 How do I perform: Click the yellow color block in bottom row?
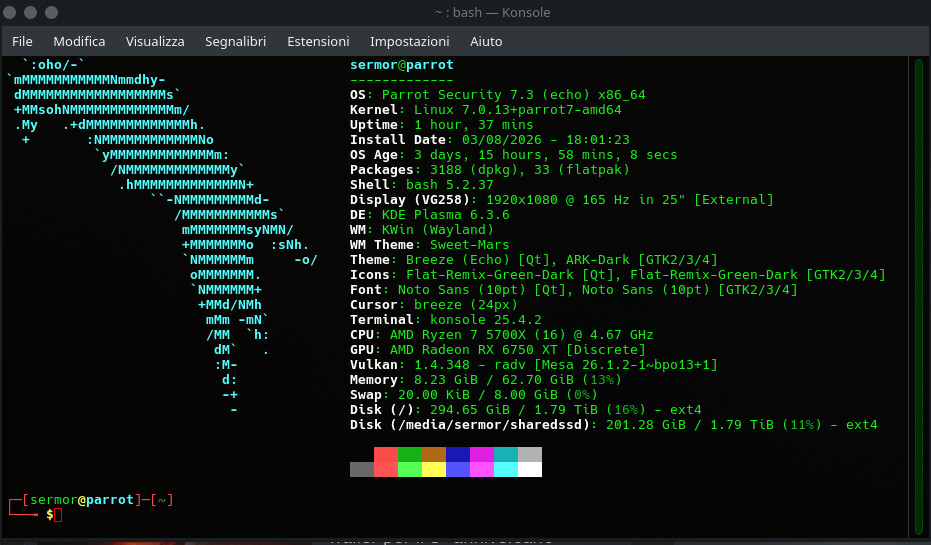pyautogui.click(x=433, y=470)
